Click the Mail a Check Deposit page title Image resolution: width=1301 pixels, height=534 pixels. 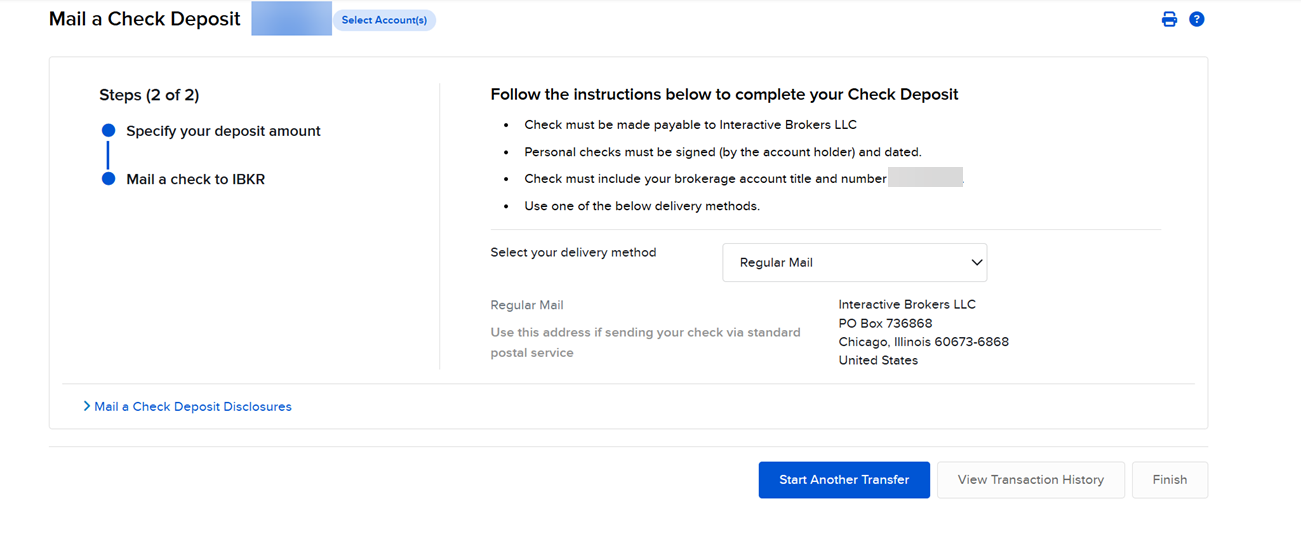[x=145, y=19]
